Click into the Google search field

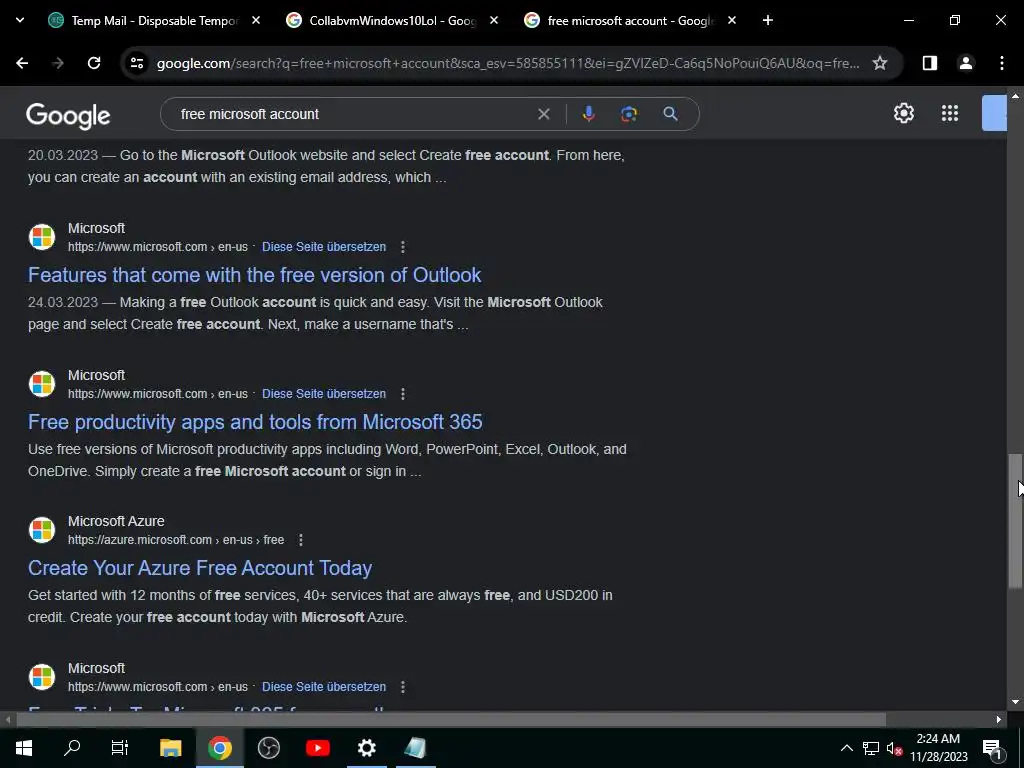[353, 114]
